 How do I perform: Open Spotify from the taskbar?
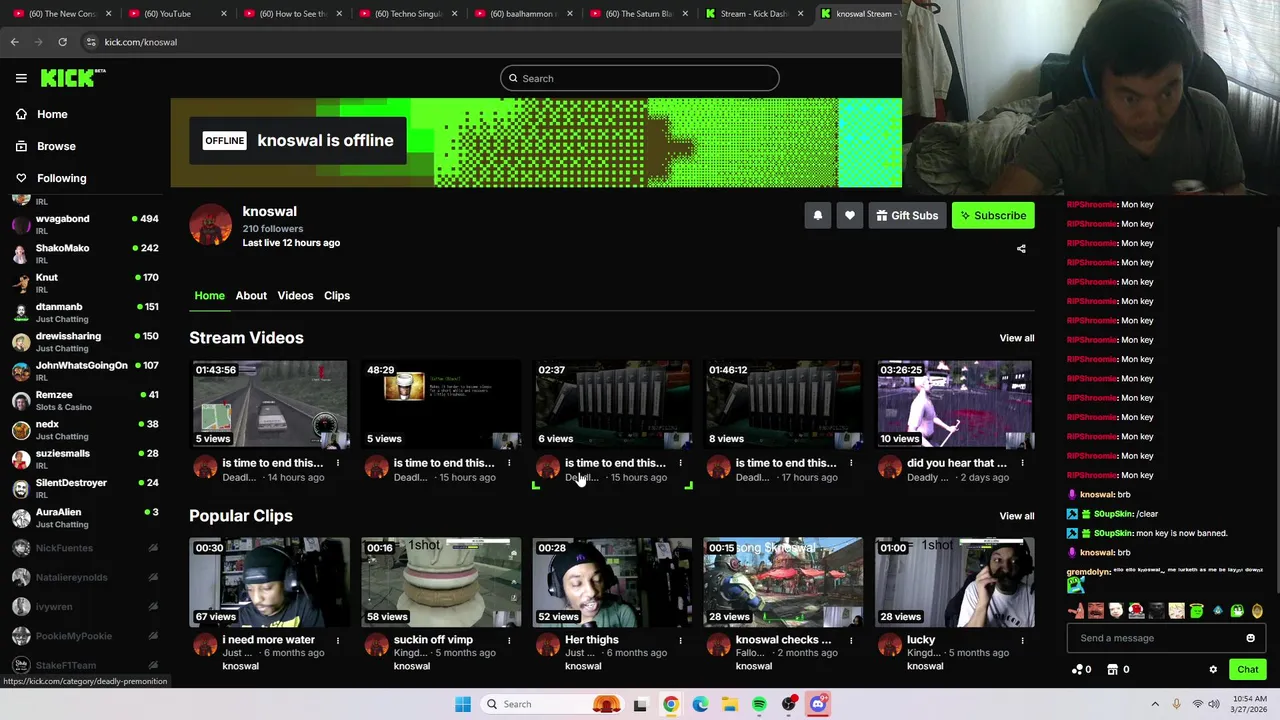[759, 704]
